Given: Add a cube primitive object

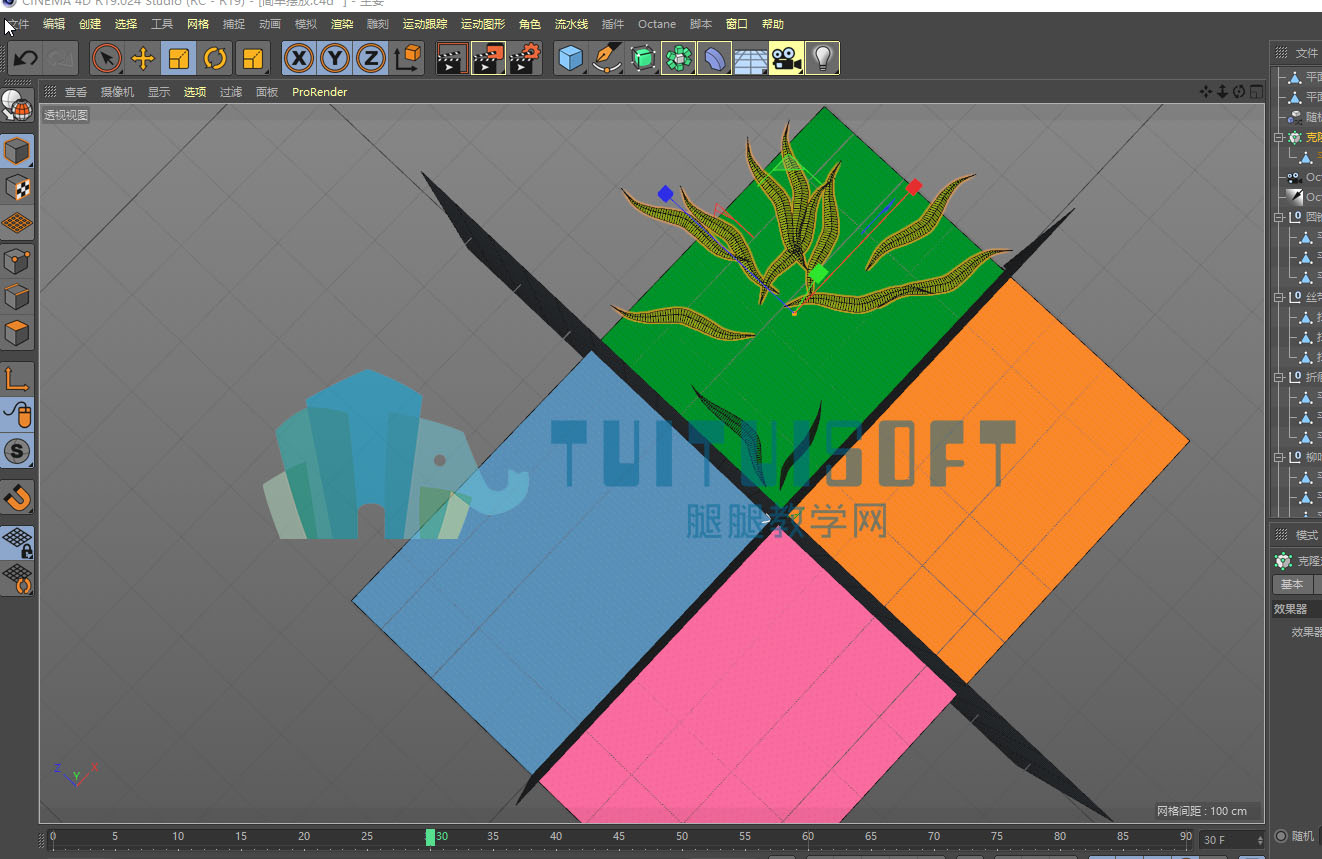Looking at the screenshot, I should (x=570, y=59).
